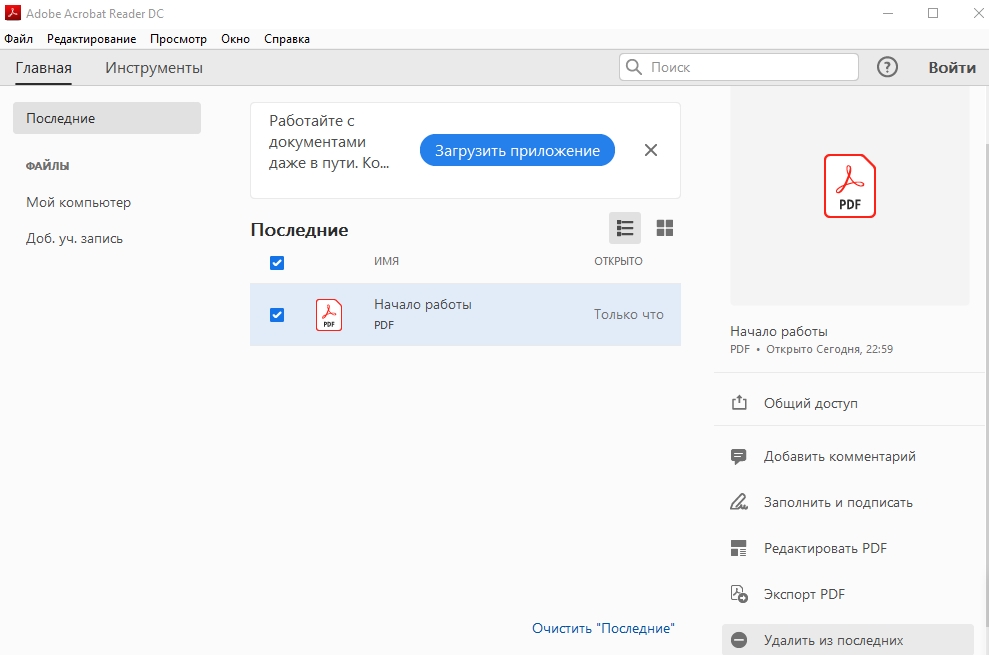The width and height of the screenshot is (989, 655).
Task: Click Экспорт PDF option
Action: coord(804,594)
